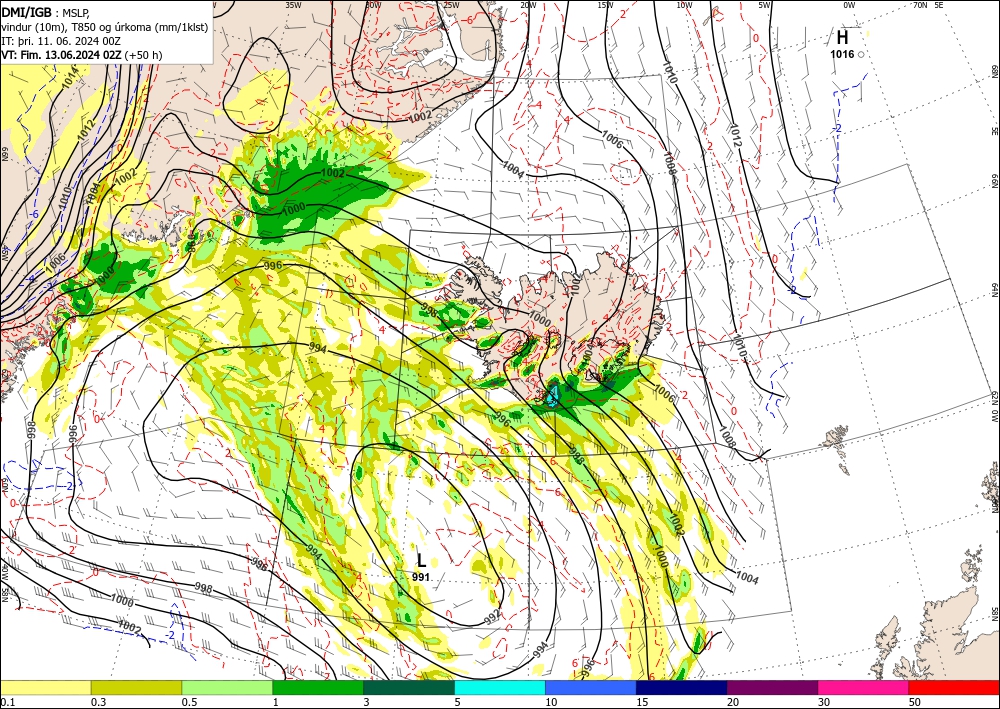Click the "1014" isobar label
The height and width of the screenshot is (709, 1000).
71,76
